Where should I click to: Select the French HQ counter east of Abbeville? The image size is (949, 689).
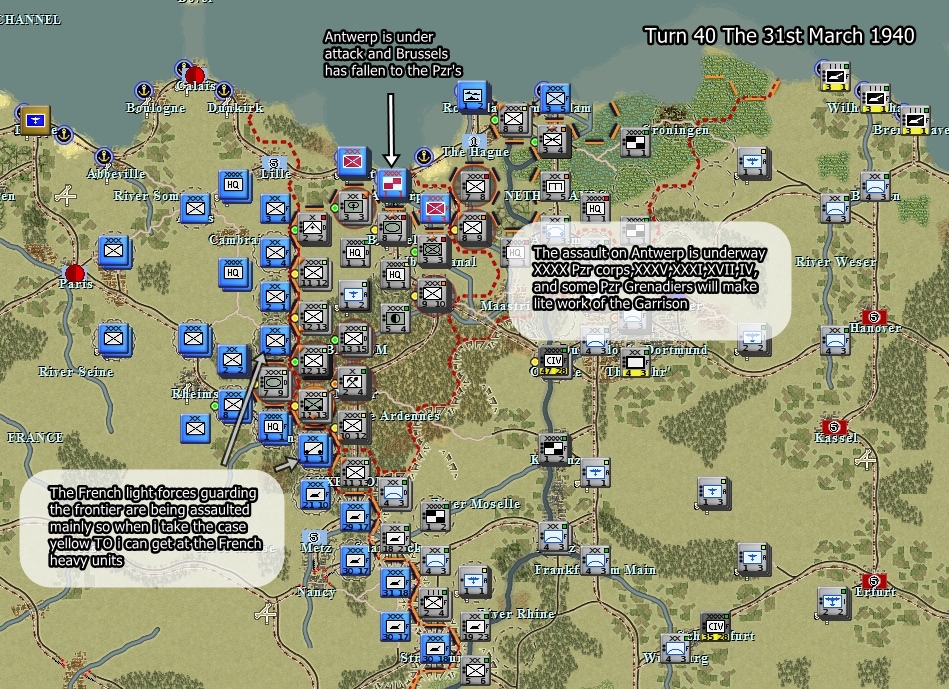[x=234, y=185]
